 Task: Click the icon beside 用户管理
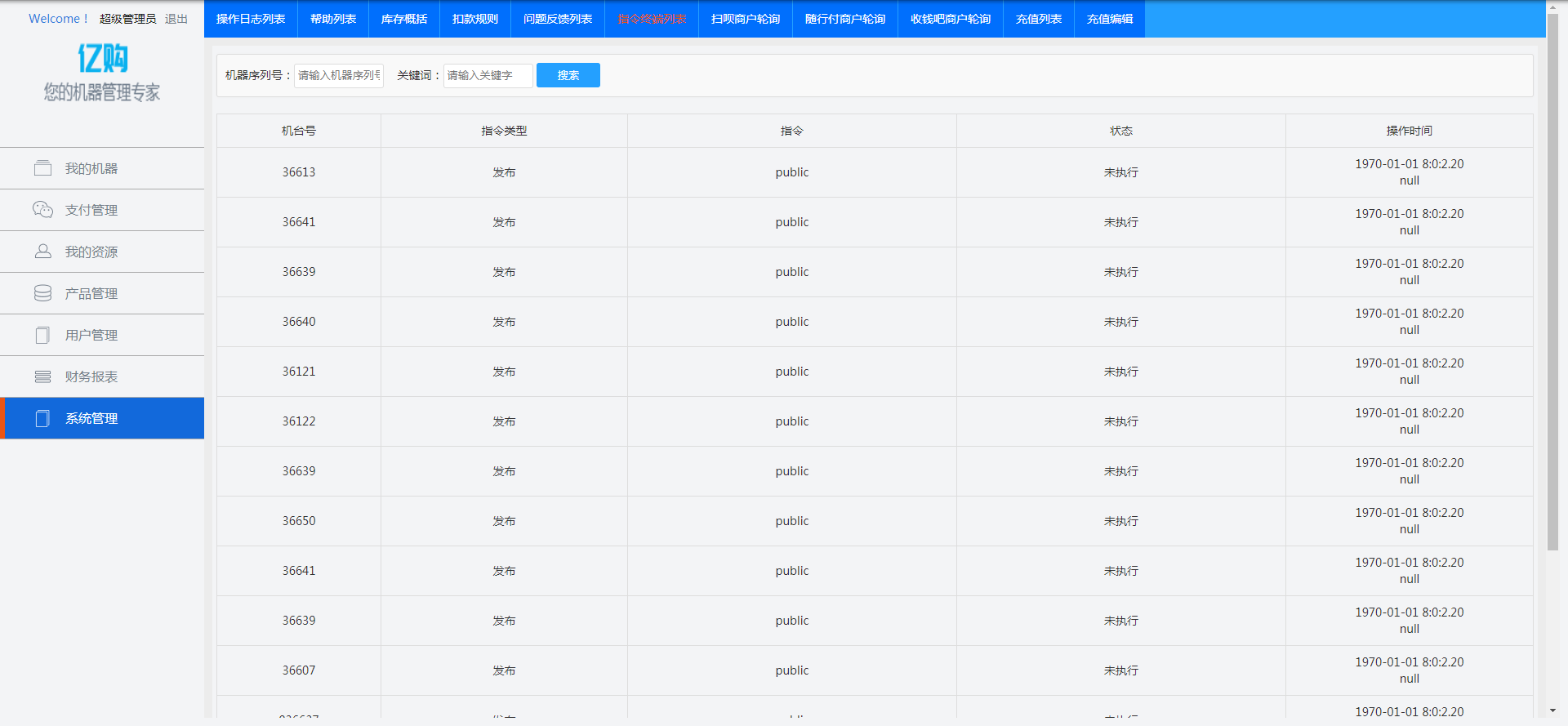tap(42, 335)
